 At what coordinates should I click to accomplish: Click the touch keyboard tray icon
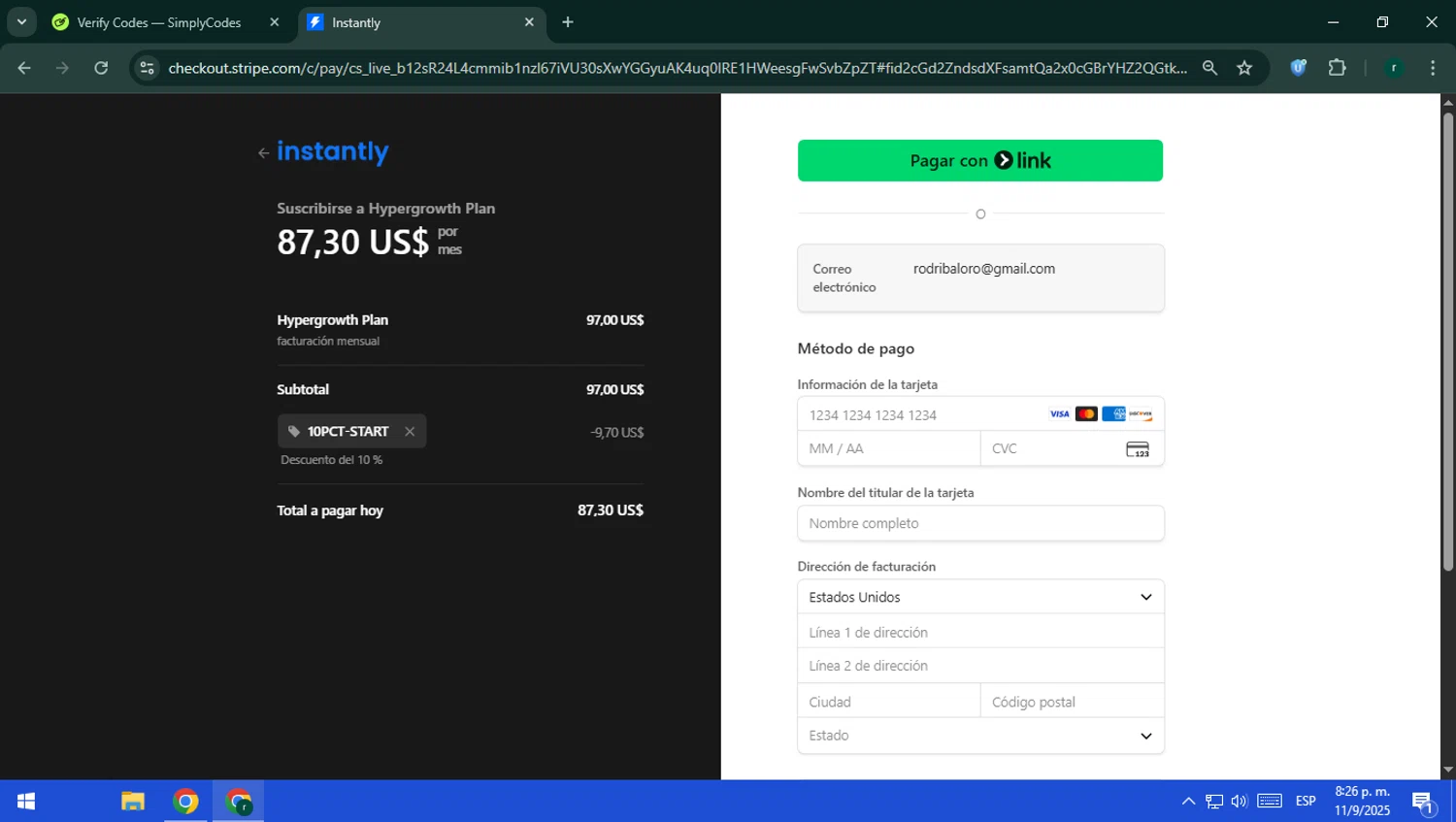pos(1270,802)
